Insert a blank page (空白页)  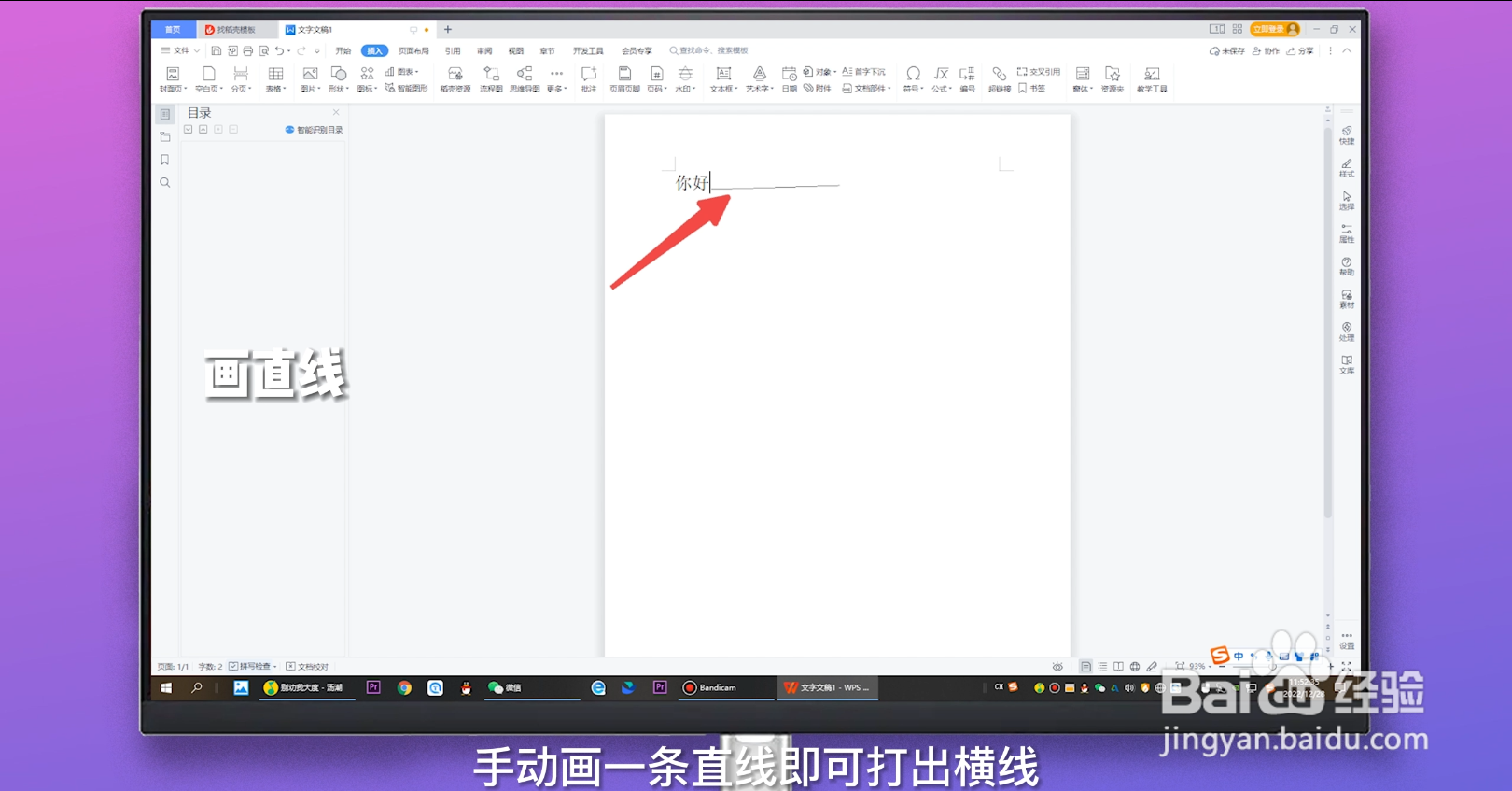point(209,79)
